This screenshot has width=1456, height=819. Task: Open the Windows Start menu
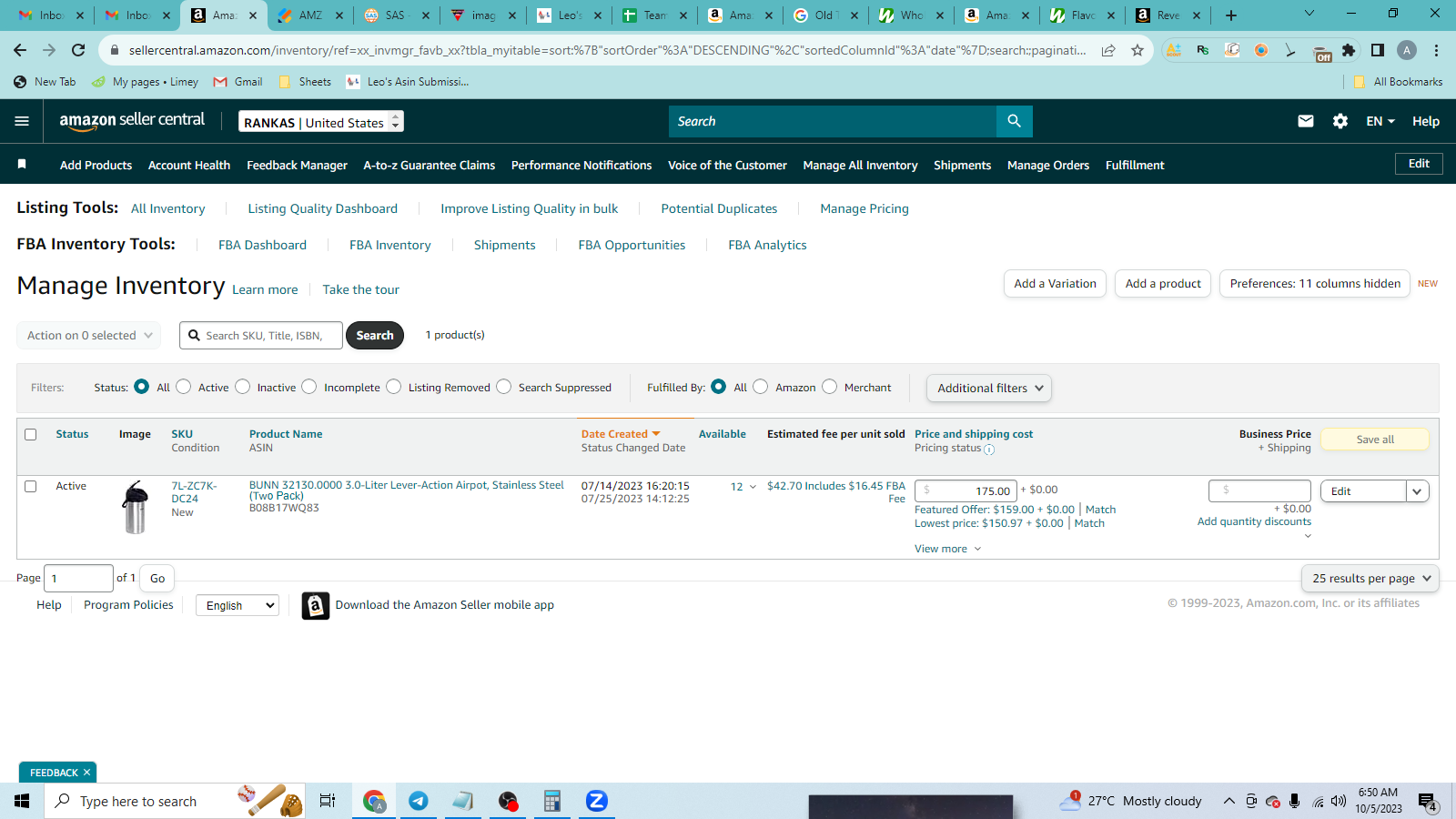(x=22, y=801)
